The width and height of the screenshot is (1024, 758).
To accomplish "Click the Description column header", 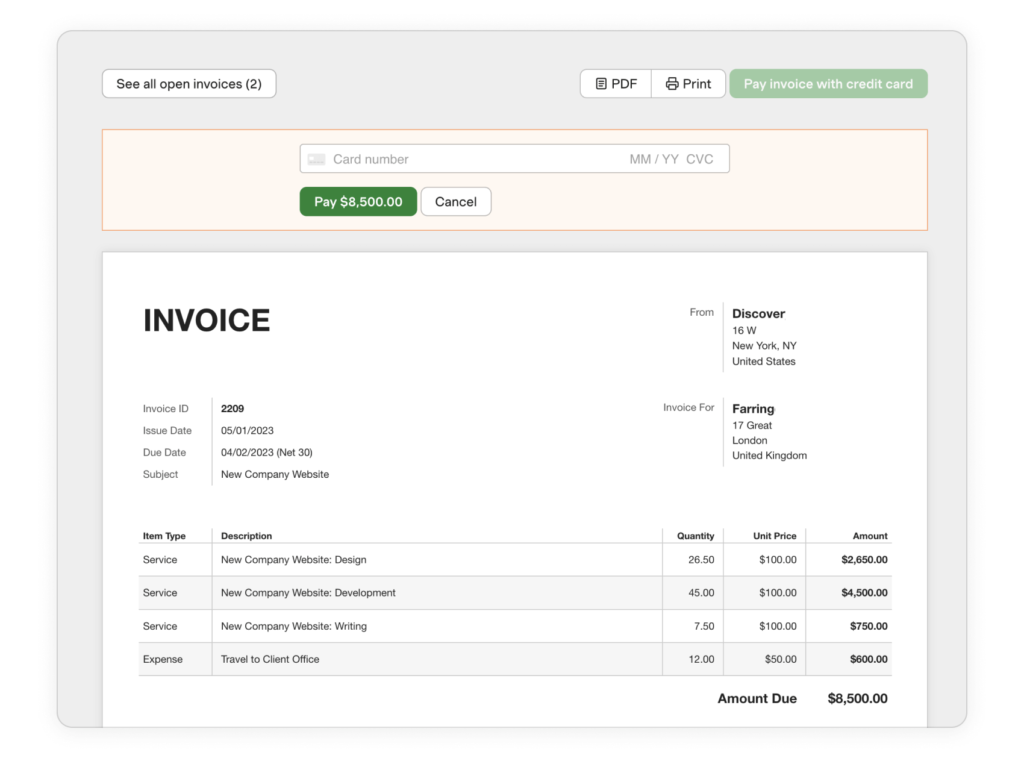I will [x=246, y=536].
